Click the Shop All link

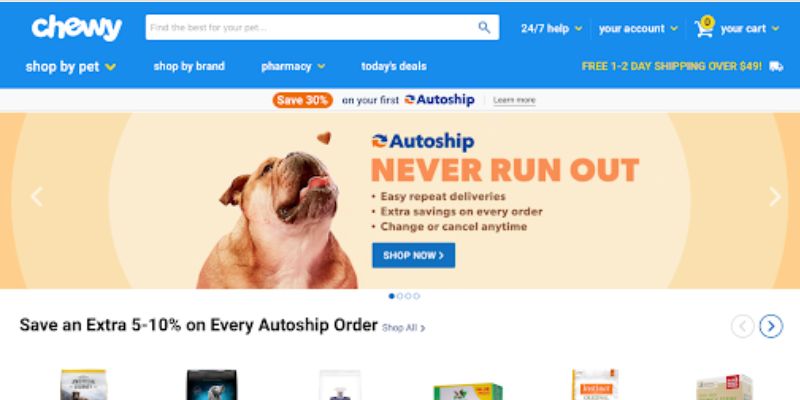[x=404, y=328]
